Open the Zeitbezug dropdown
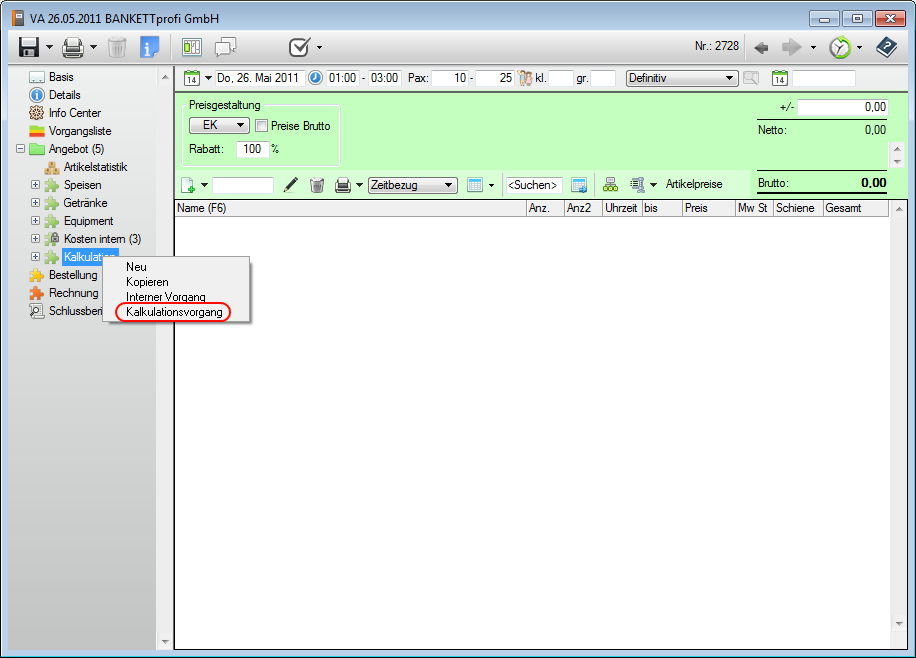The image size is (916, 658). [x=412, y=185]
